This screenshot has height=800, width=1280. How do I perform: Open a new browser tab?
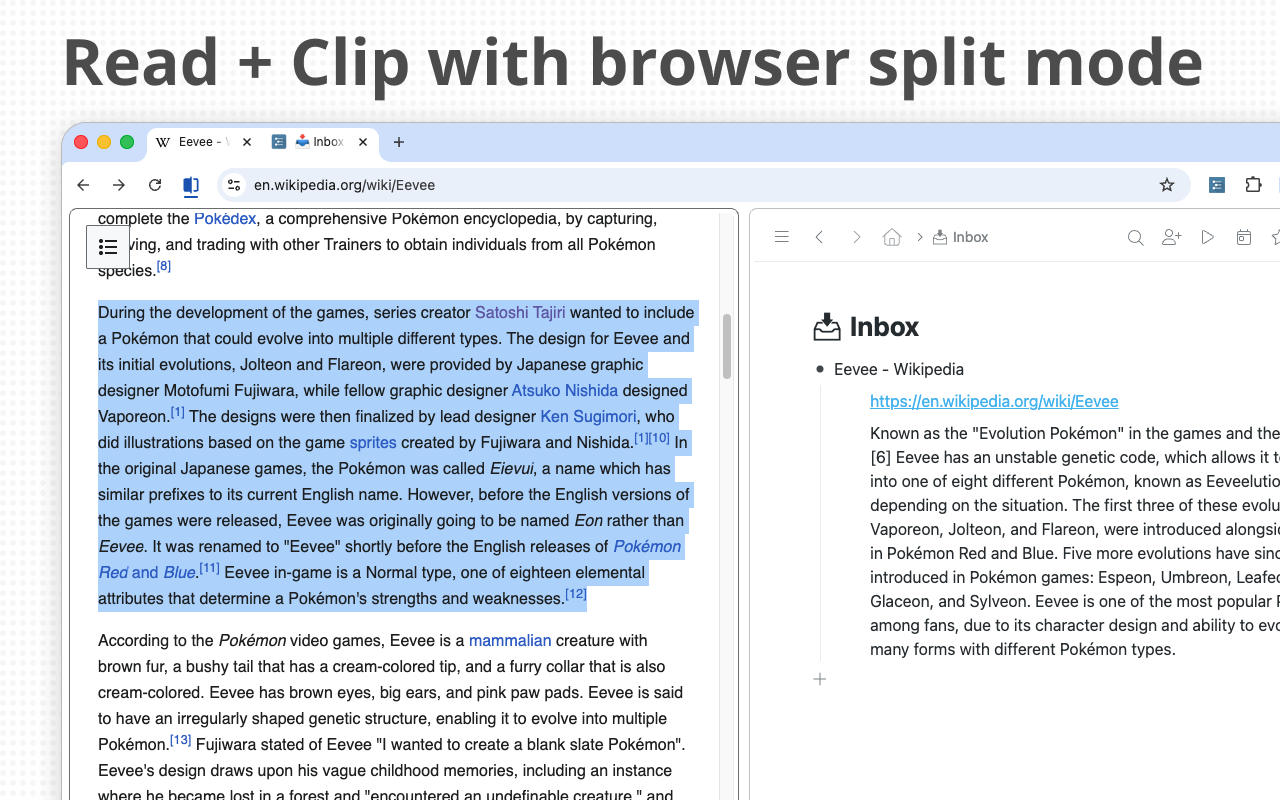click(399, 142)
